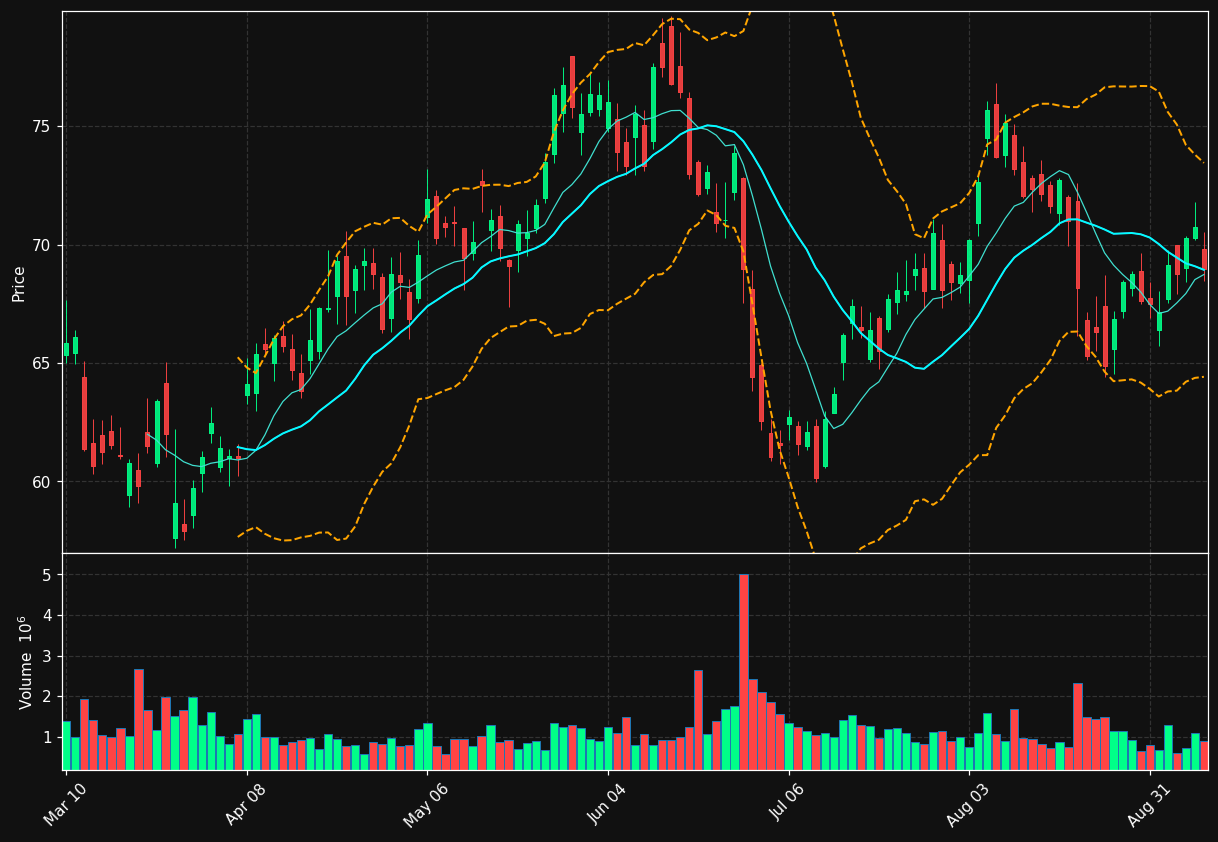1218x842 pixels.
Task: Select the 'Aug 03' date label
Action: (x=969, y=805)
